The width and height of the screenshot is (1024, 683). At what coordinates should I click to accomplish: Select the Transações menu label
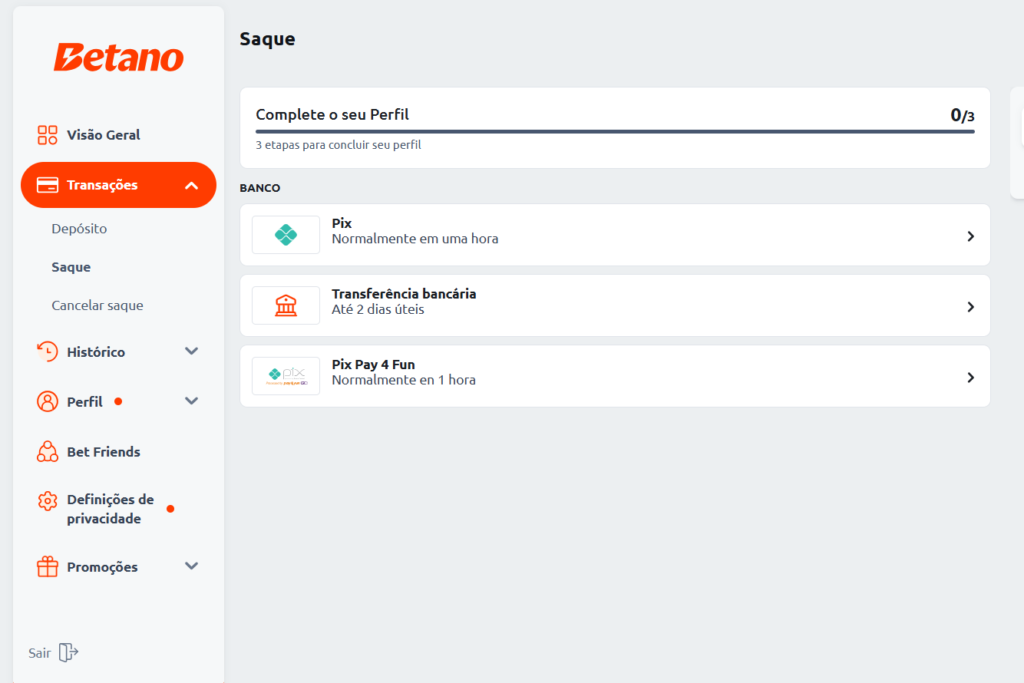[102, 185]
